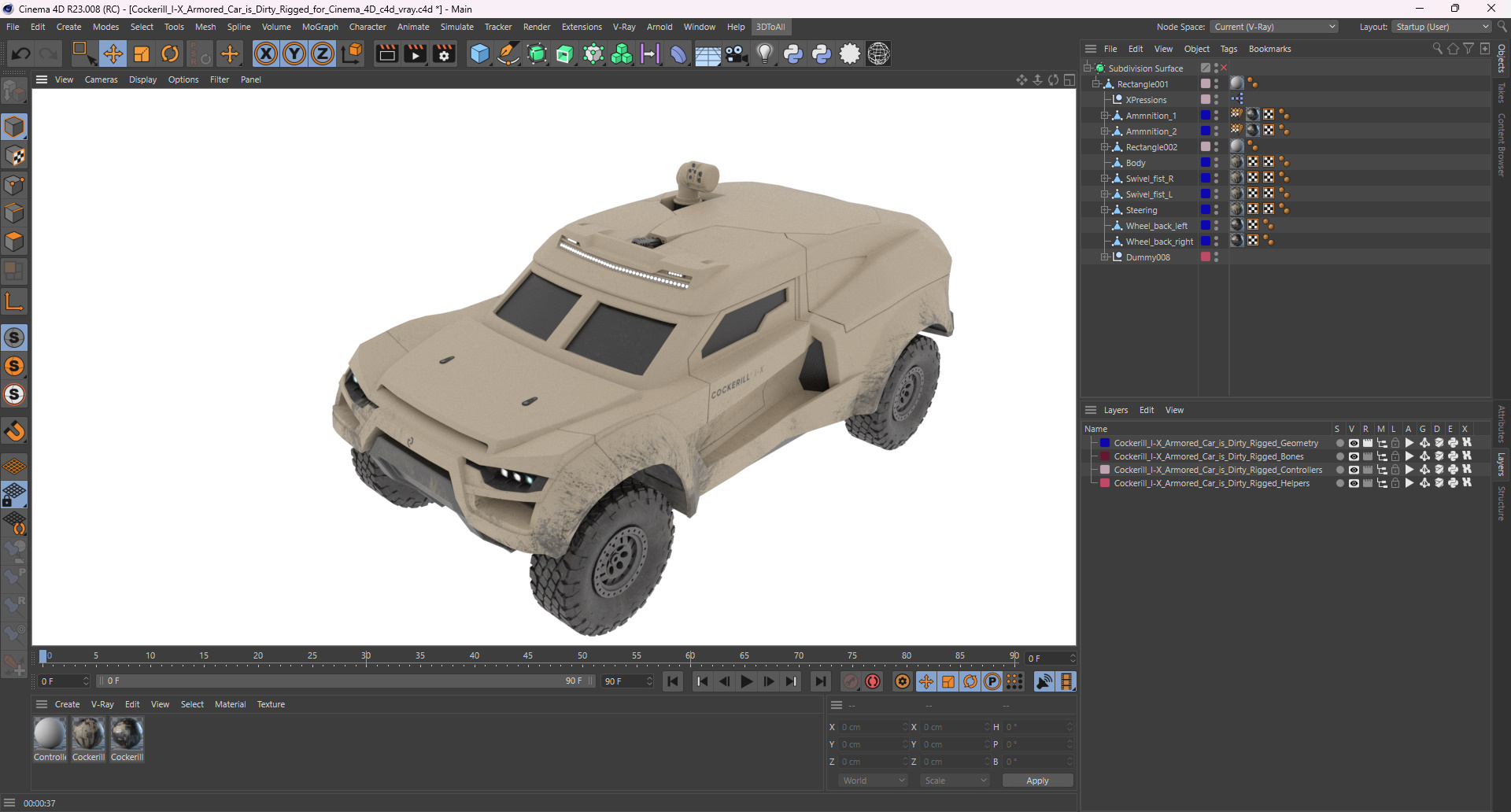
Task: Toggle solo for Rigged_Geometry layer
Action: (x=1339, y=443)
